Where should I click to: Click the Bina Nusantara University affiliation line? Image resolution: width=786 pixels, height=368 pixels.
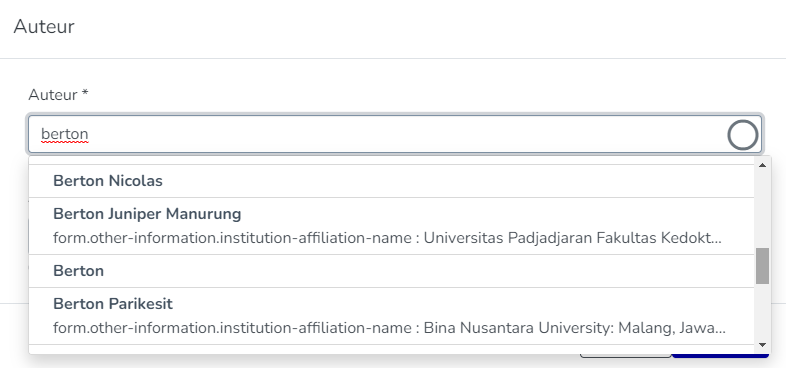click(x=389, y=328)
